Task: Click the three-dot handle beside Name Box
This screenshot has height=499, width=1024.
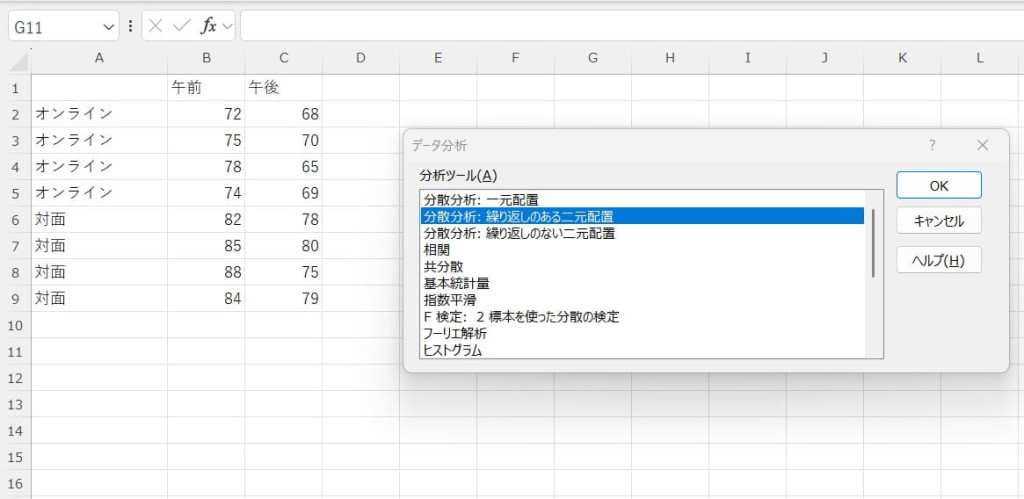Action: (x=130, y=26)
